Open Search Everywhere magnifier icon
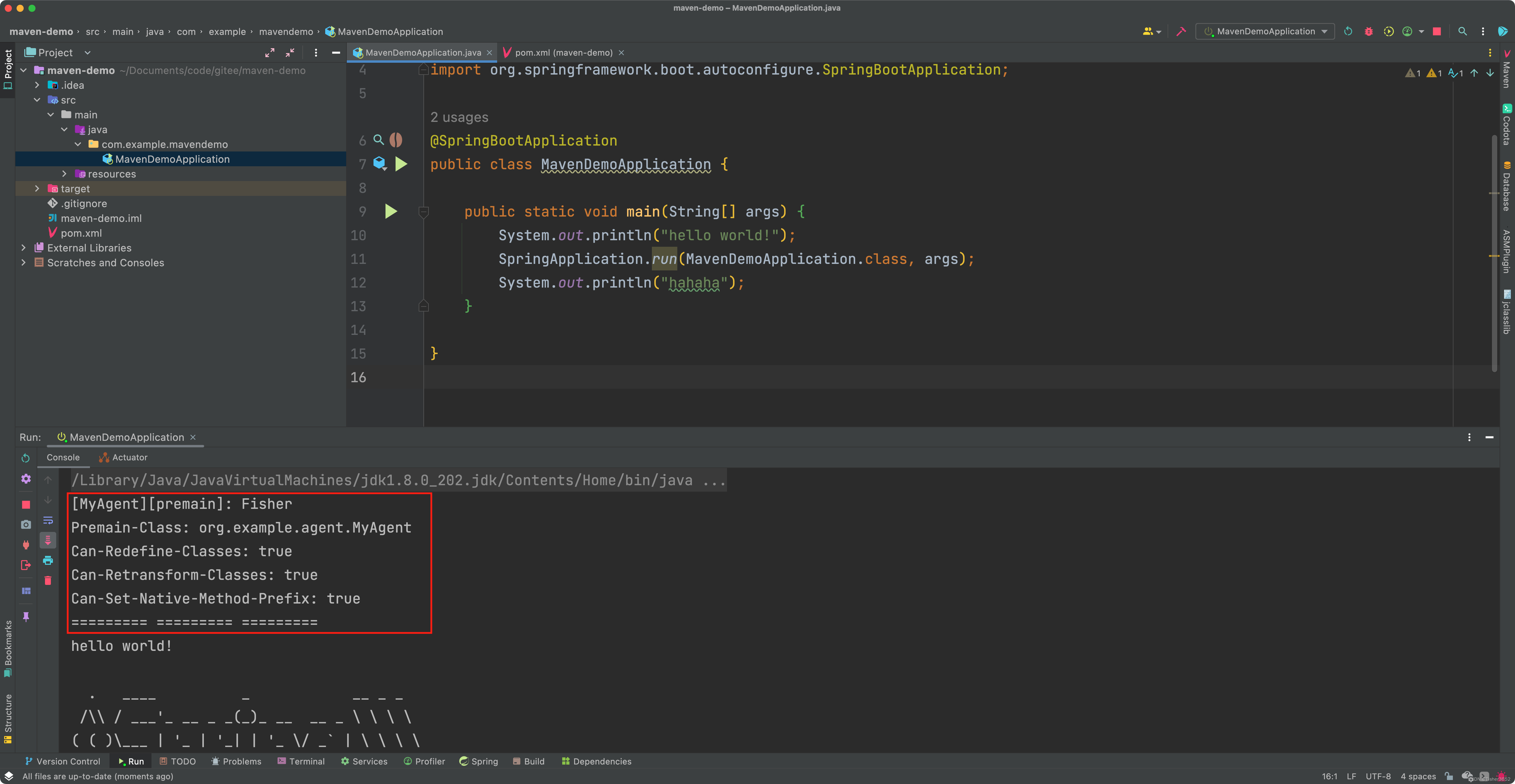 click(1463, 31)
